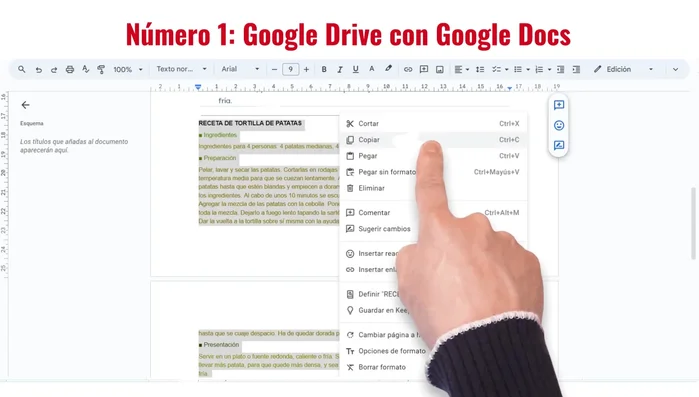Image resolution: width=699 pixels, height=397 pixels.
Task: Click the Esquema outline heading
Action: pos(32,123)
